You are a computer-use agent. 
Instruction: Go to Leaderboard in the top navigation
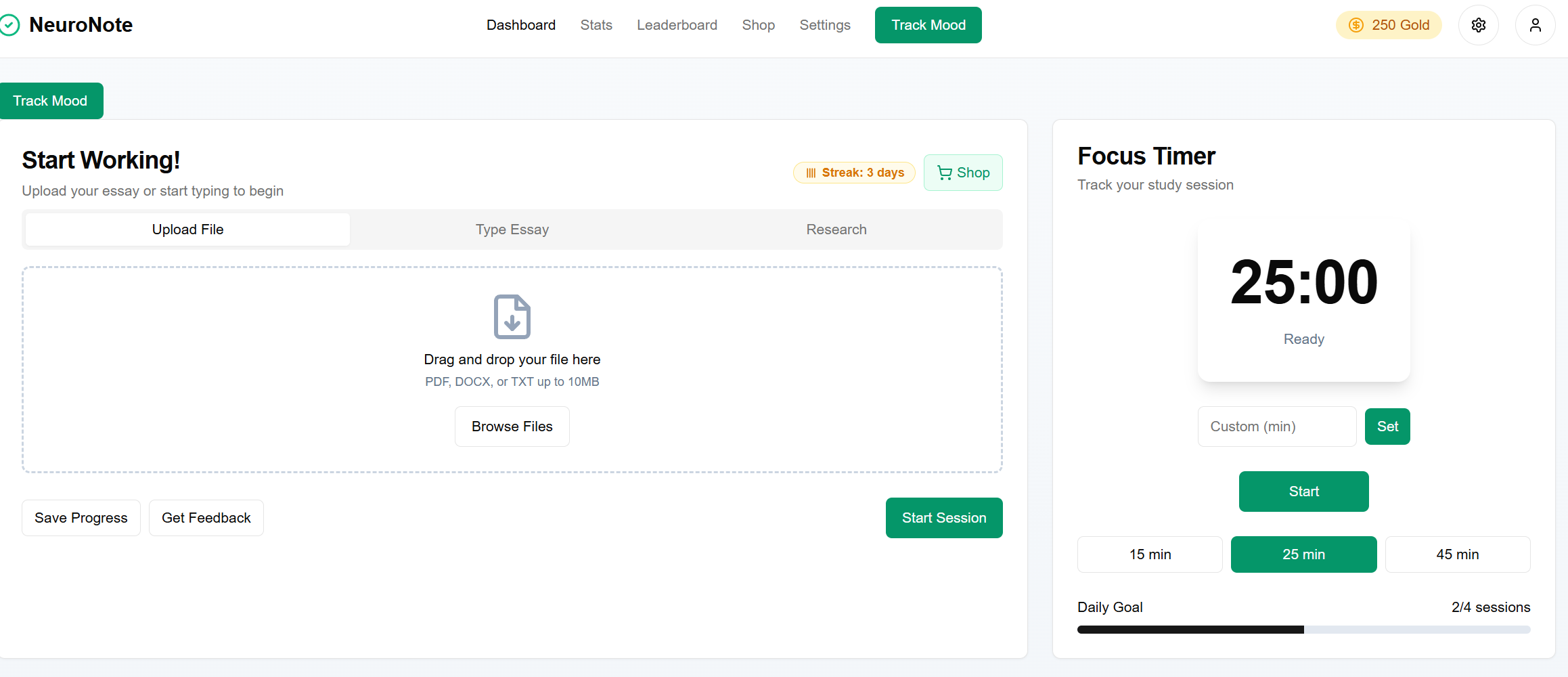(677, 26)
